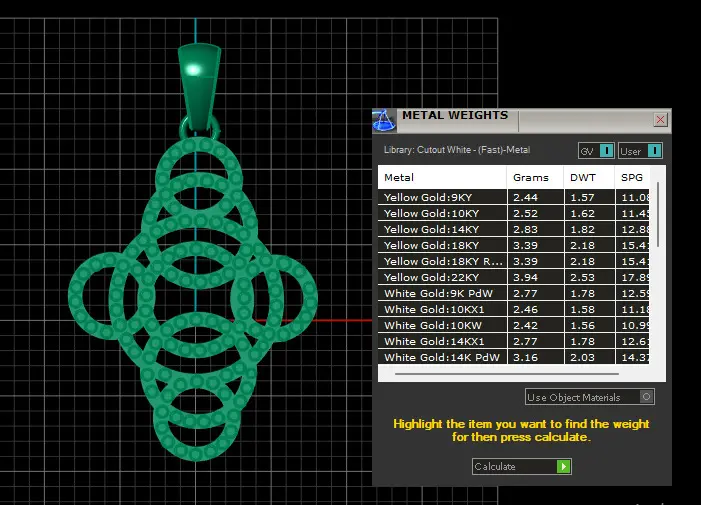Select the Yellow Gold:18KY row

[514, 245]
